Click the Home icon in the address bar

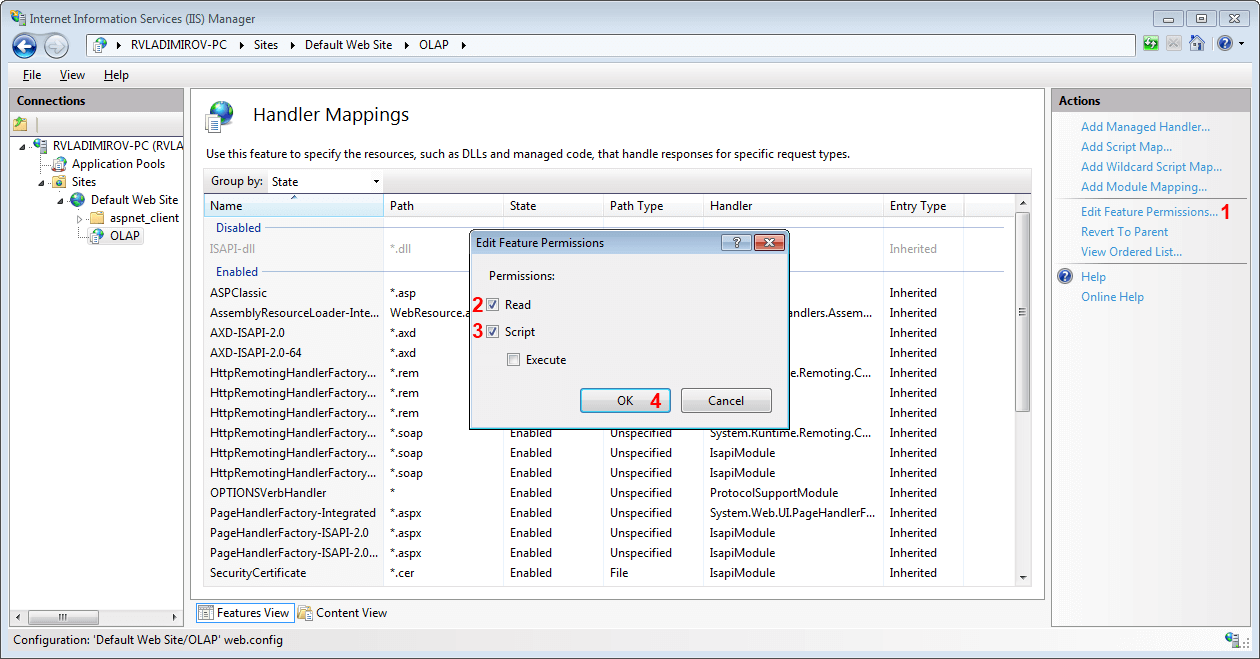(1196, 44)
